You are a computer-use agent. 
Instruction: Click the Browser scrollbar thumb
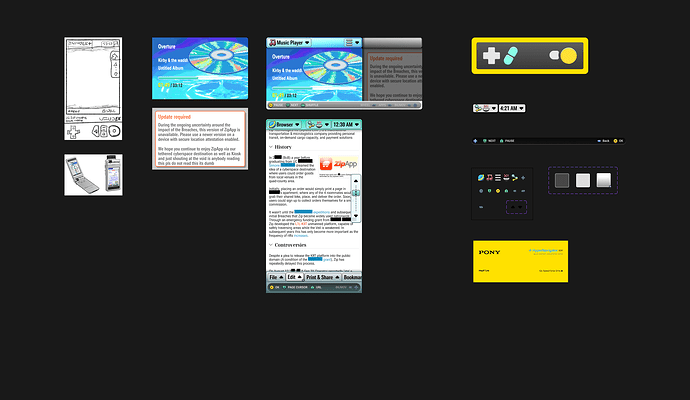(356, 193)
